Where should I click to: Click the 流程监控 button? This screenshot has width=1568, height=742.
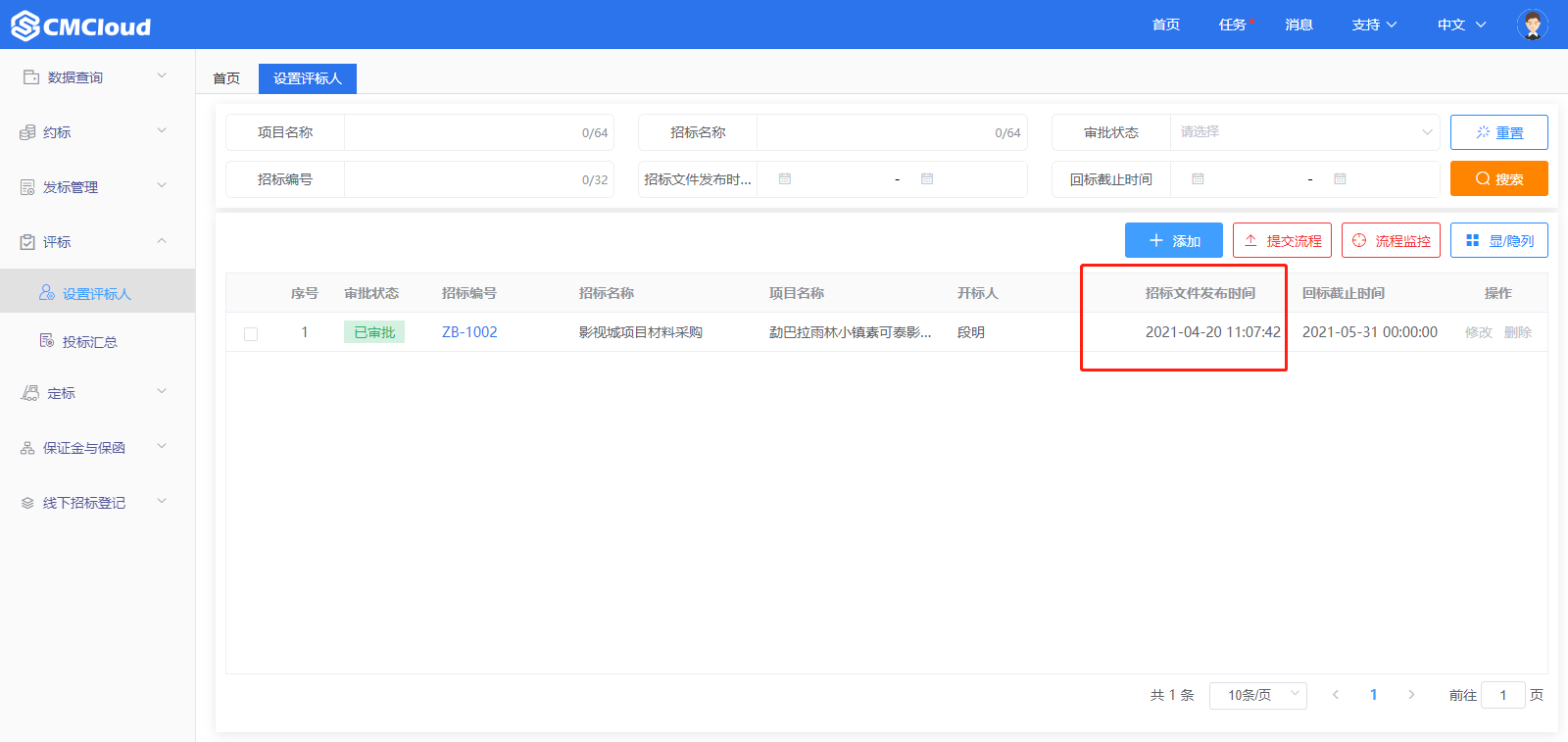(1391, 240)
